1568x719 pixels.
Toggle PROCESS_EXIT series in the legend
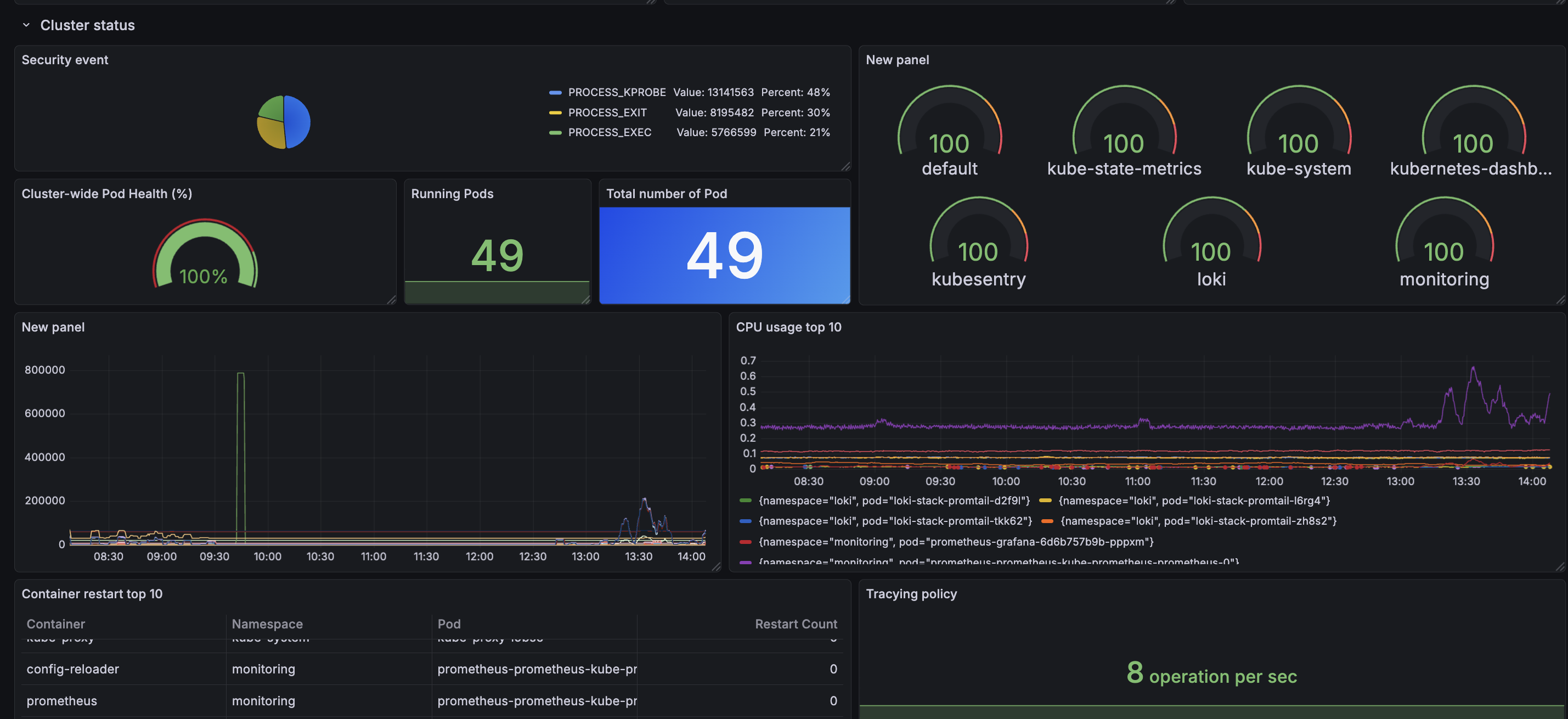(607, 113)
